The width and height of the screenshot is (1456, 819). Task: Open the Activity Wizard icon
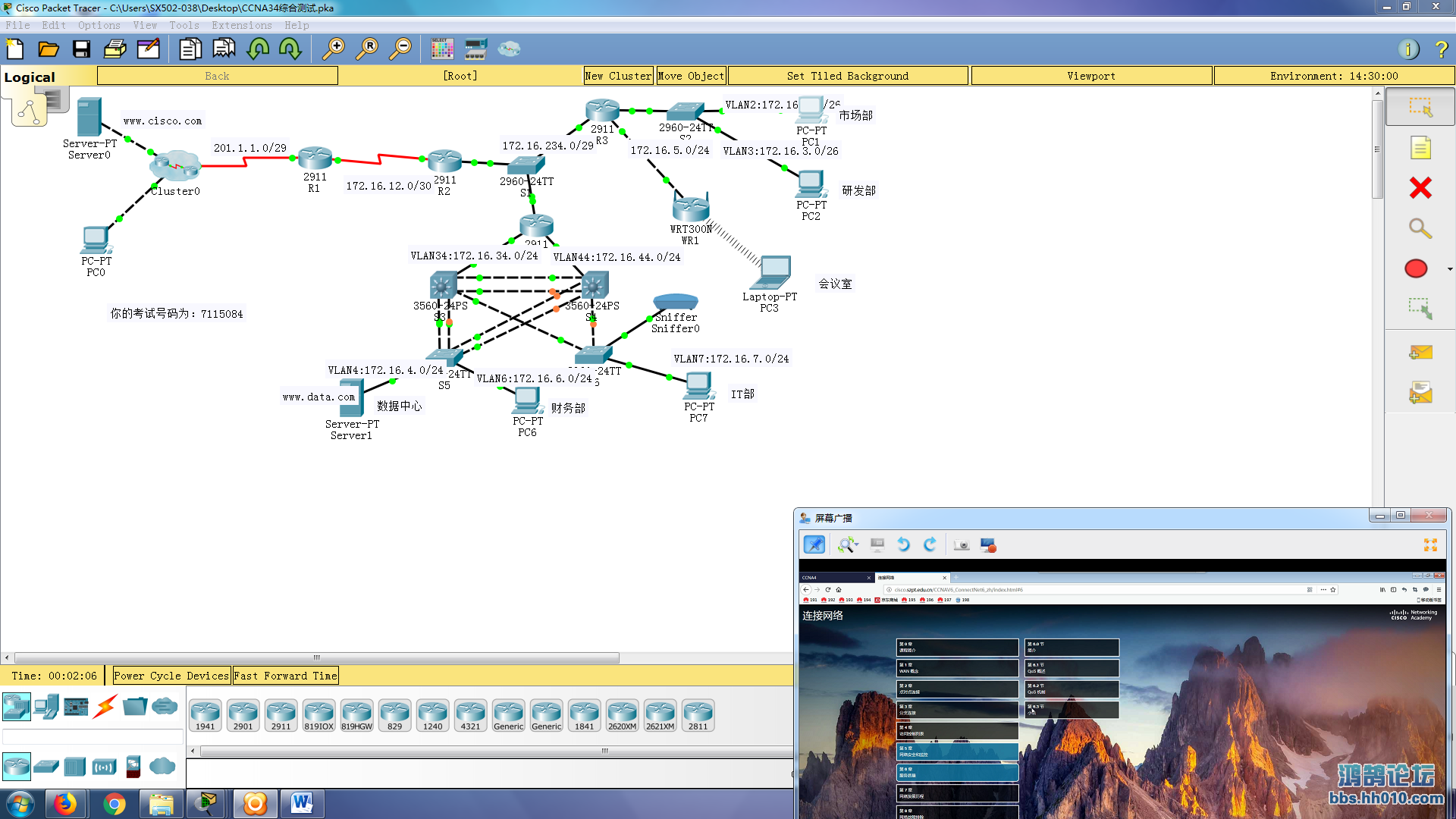click(x=148, y=50)
